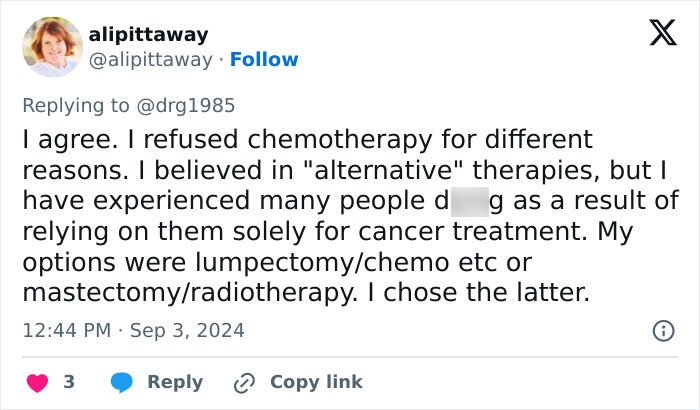
Task: Open alipittaway's profile photo
Action: pyautogui.click(x=51, y=47)
